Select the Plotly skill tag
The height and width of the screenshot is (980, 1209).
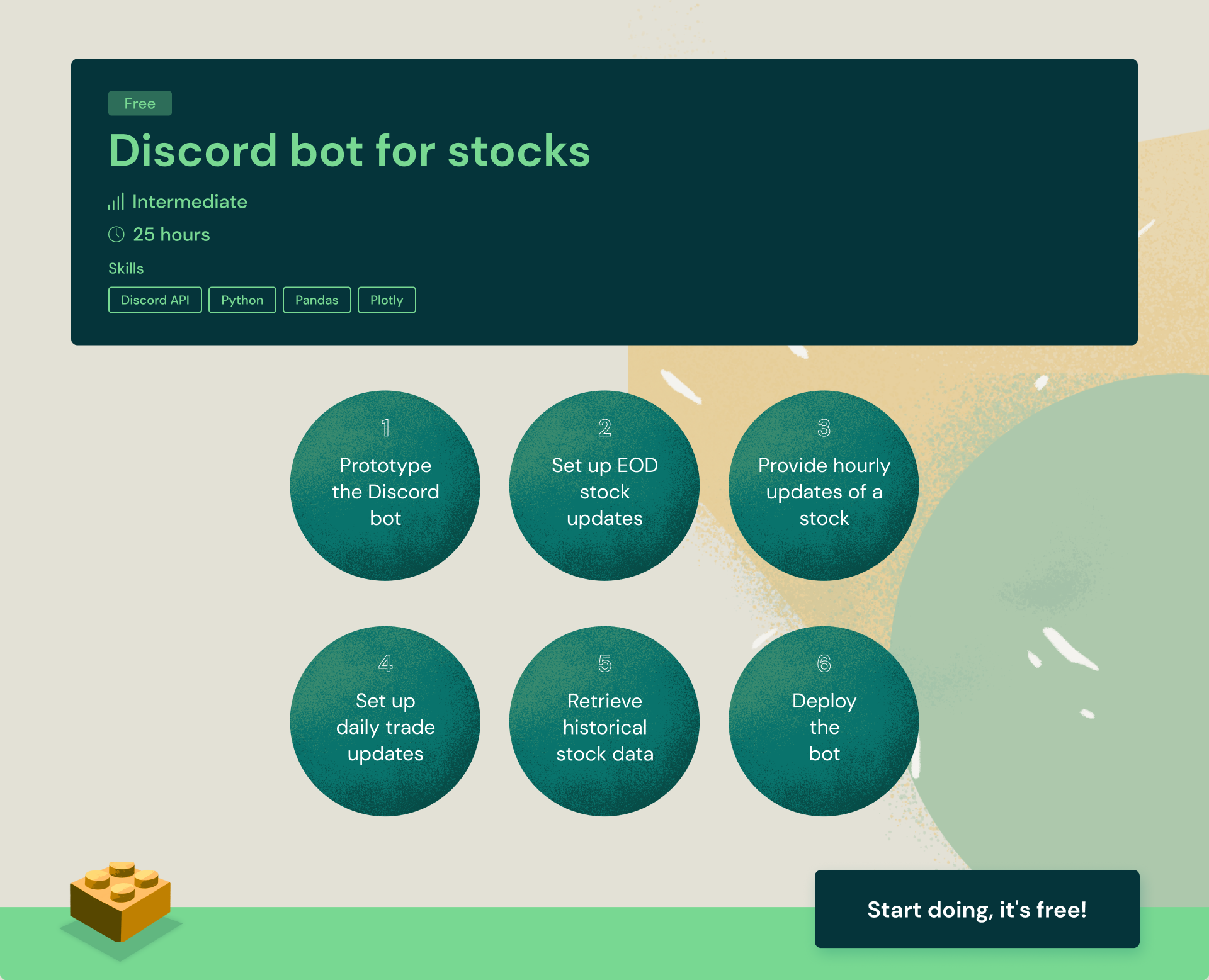[x=387, y=300]
